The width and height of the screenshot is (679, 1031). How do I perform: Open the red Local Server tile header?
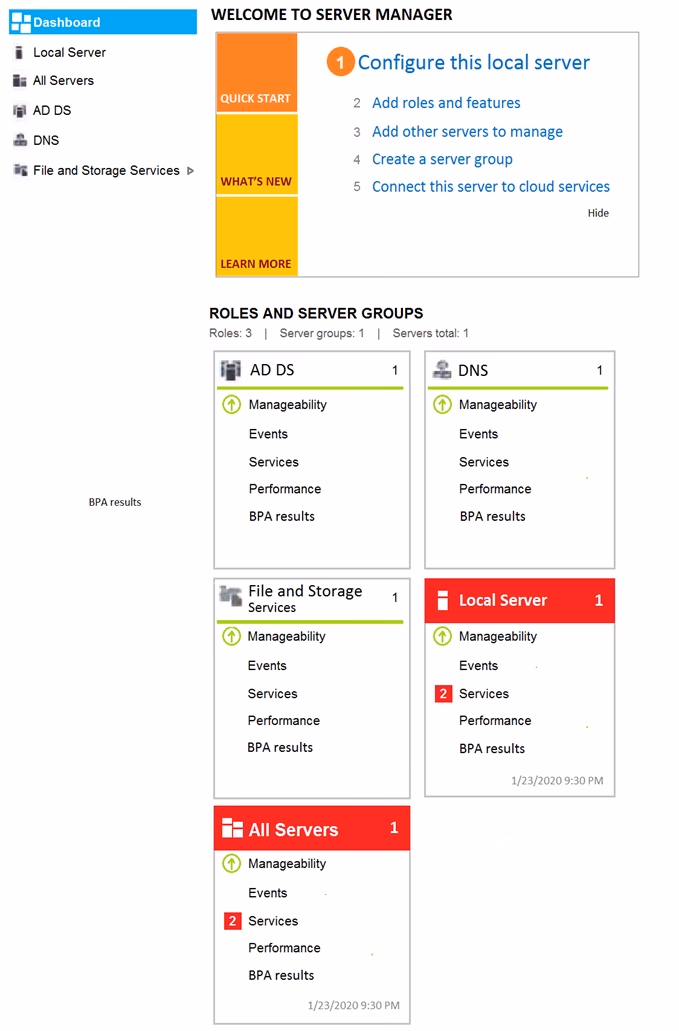coord(520,600)
